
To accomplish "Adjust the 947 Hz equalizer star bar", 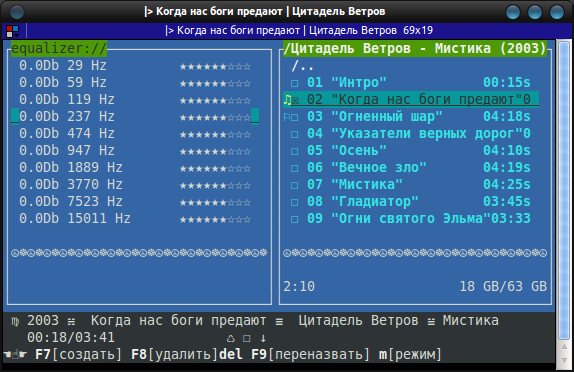I will point(215,152).
